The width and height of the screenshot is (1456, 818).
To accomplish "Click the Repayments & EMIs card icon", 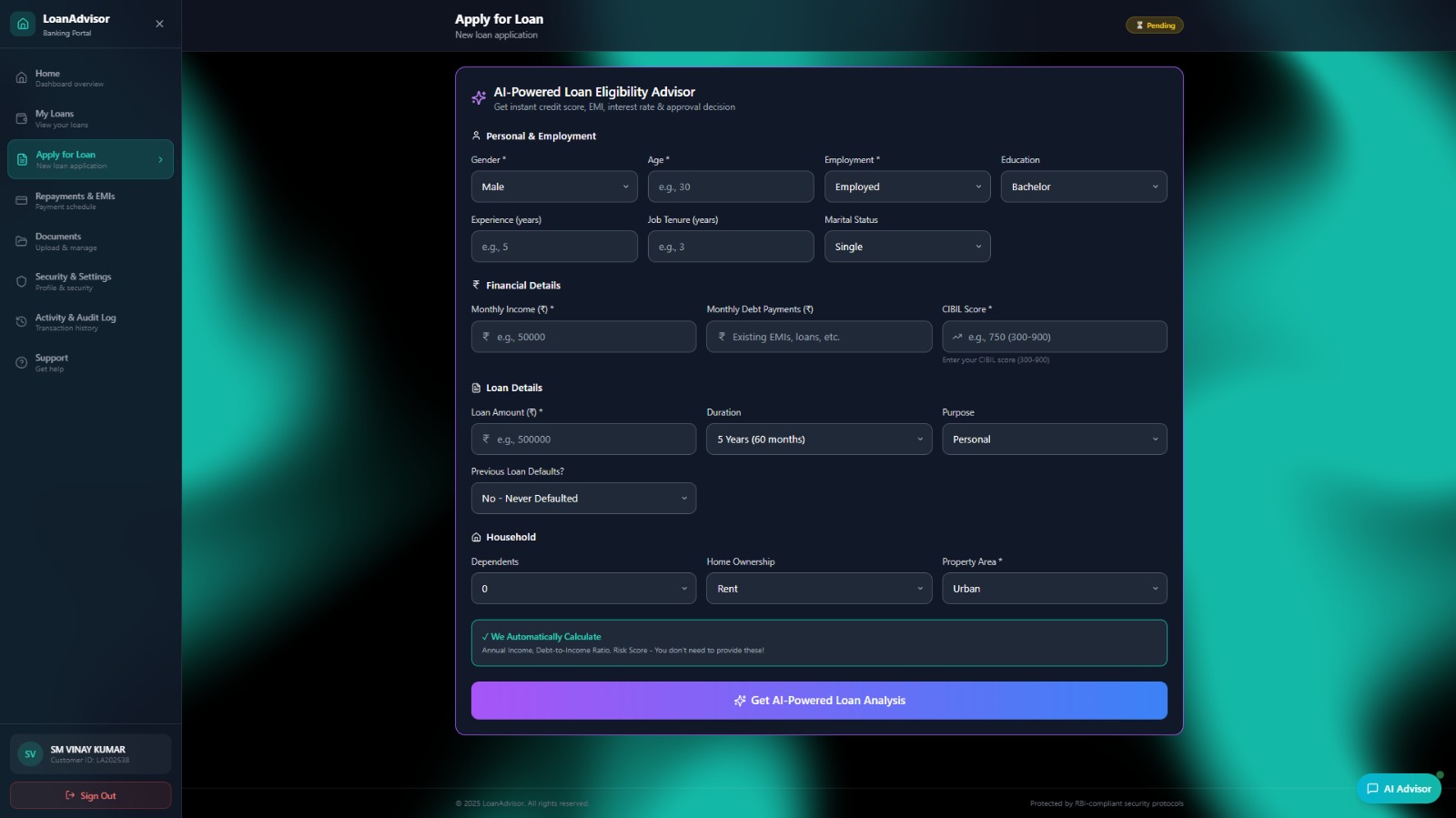I will tap(21, 200).
